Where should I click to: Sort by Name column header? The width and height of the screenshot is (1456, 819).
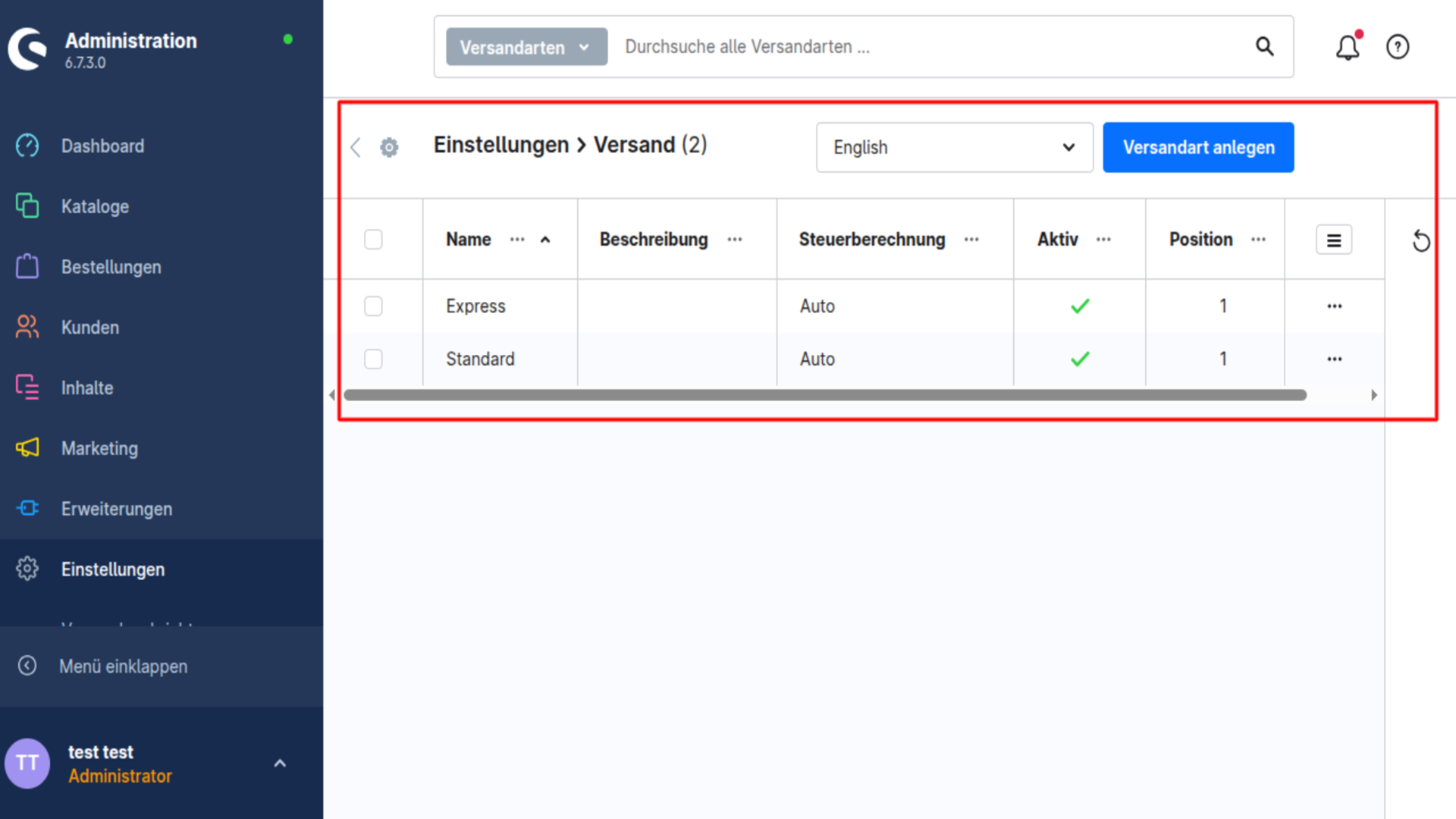pos(469,240)
